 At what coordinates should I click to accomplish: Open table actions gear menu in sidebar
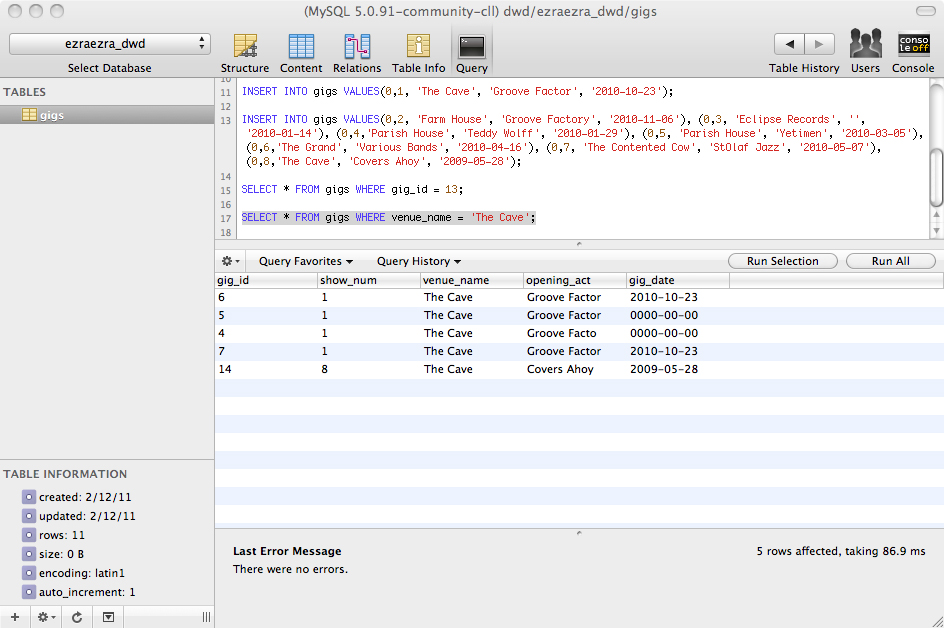(x=46, y=617)
